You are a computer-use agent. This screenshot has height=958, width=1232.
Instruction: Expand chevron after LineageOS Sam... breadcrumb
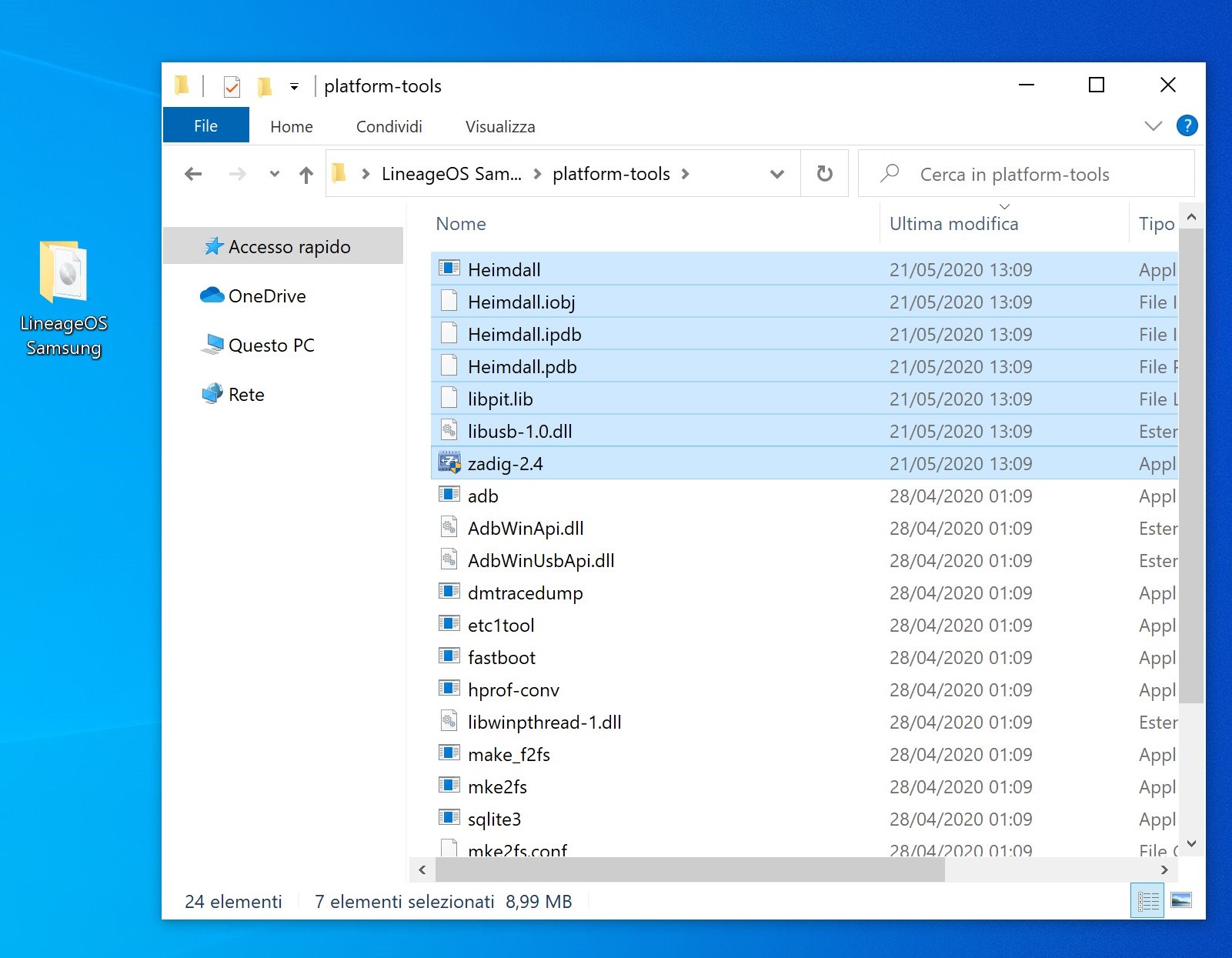coord(537,174)
